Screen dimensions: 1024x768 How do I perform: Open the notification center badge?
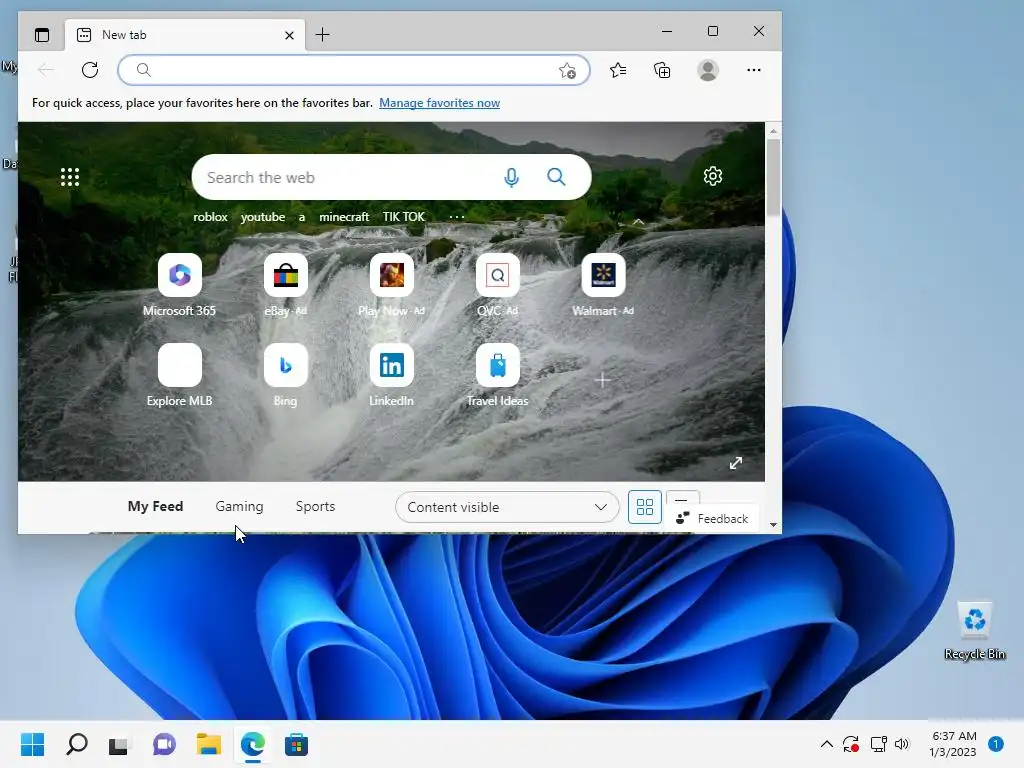[996, 744]
